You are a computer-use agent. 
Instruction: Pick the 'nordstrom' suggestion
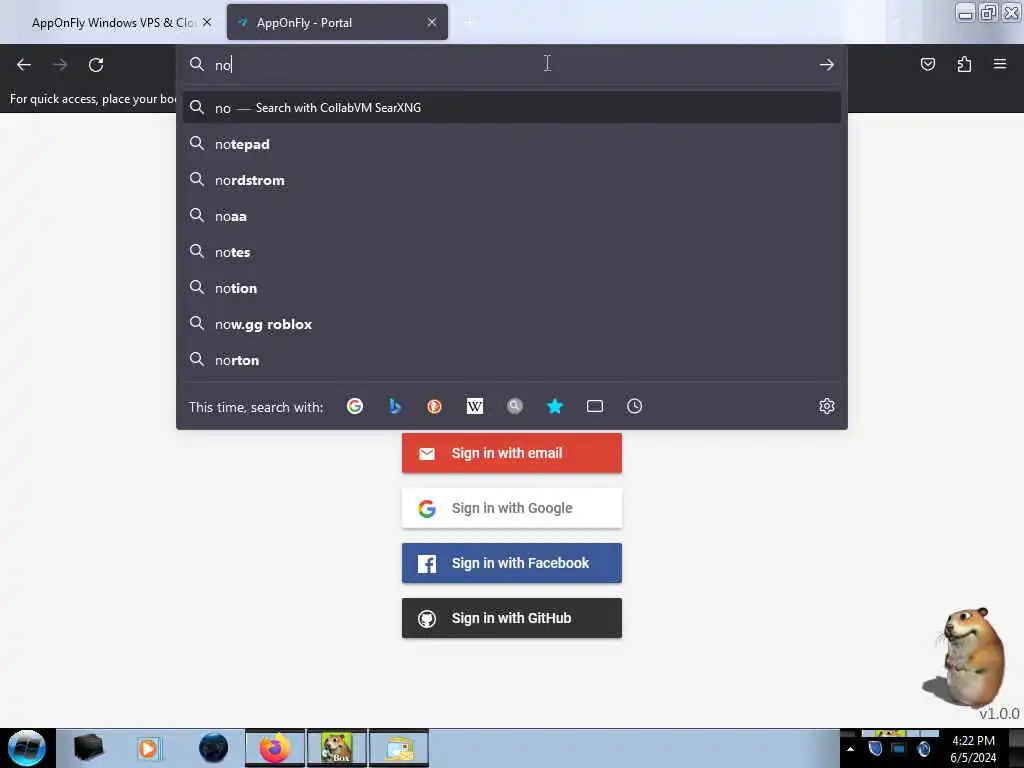tap(511, 180)
